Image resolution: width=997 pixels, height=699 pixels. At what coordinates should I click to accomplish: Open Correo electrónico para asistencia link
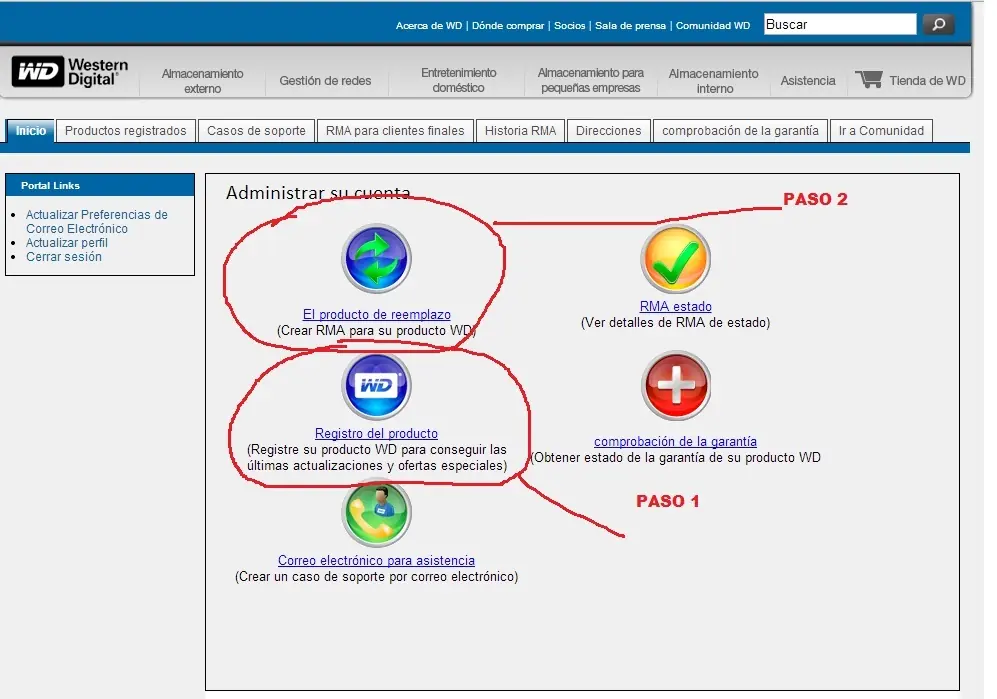(376, 561)
